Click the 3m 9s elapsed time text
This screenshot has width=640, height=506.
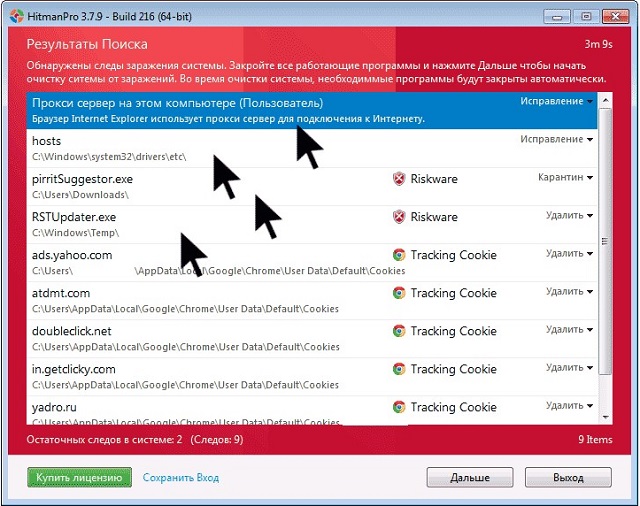coord(598,44)
